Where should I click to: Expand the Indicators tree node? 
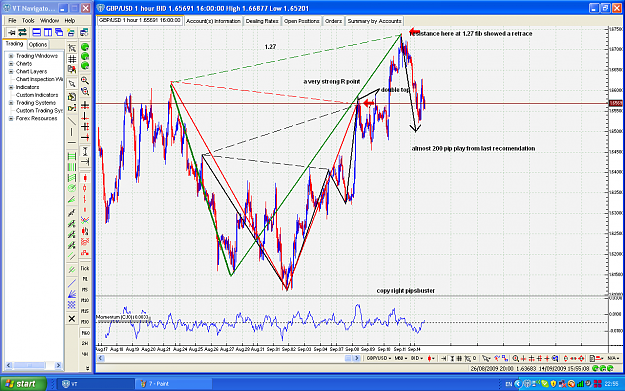coord(11,87)
